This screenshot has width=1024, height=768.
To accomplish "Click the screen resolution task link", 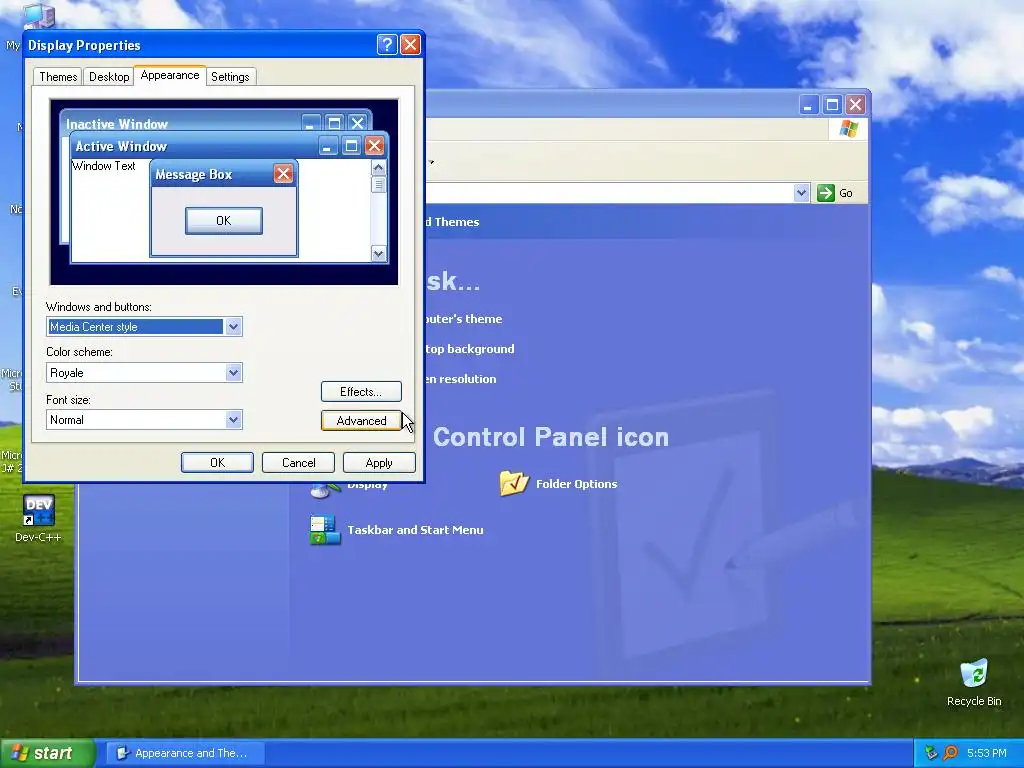I will (x=460, y=379).
